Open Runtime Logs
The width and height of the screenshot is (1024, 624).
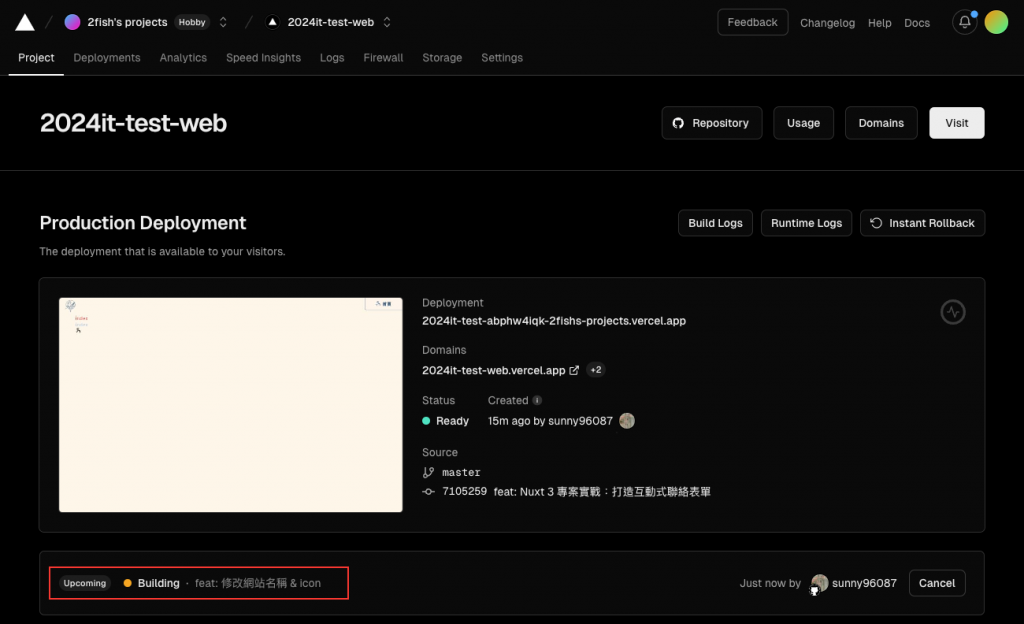pos(807,223)
